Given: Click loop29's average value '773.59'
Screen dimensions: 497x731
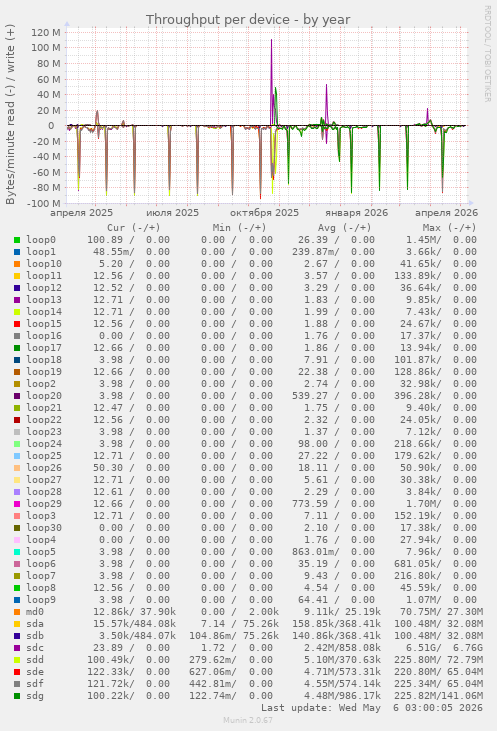Looking at the screenshot, I should click(x=310, y=504).
